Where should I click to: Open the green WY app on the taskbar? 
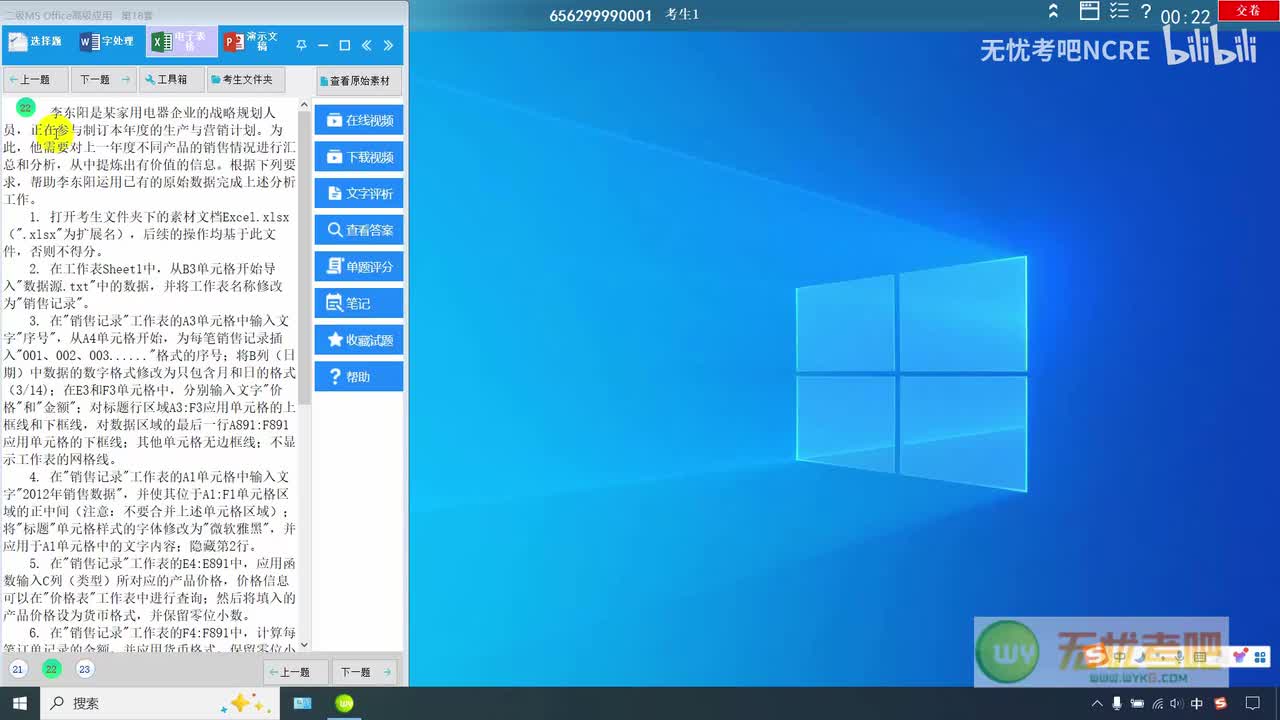point(345,703)
